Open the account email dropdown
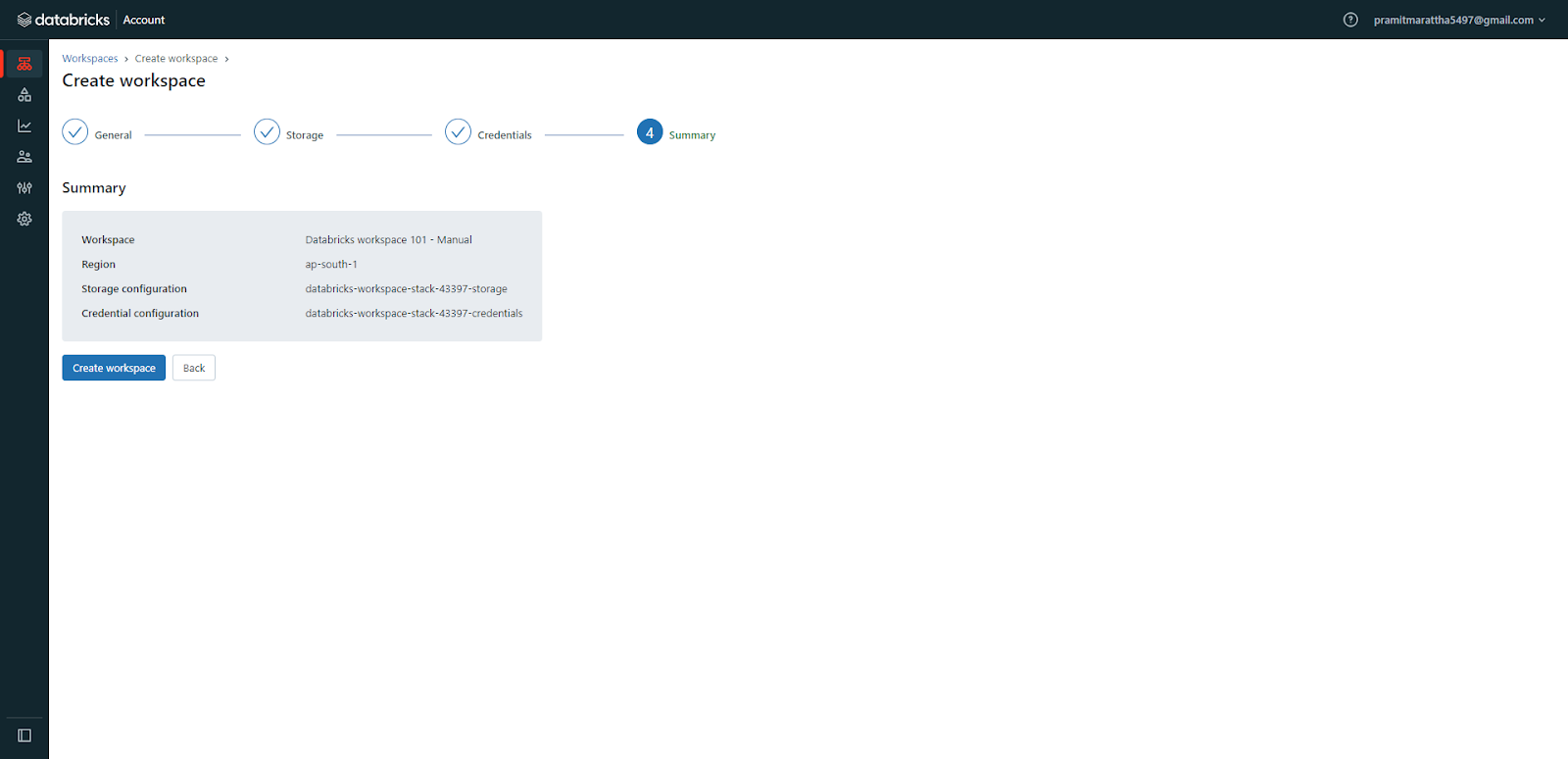 (x=1459, y=20)
